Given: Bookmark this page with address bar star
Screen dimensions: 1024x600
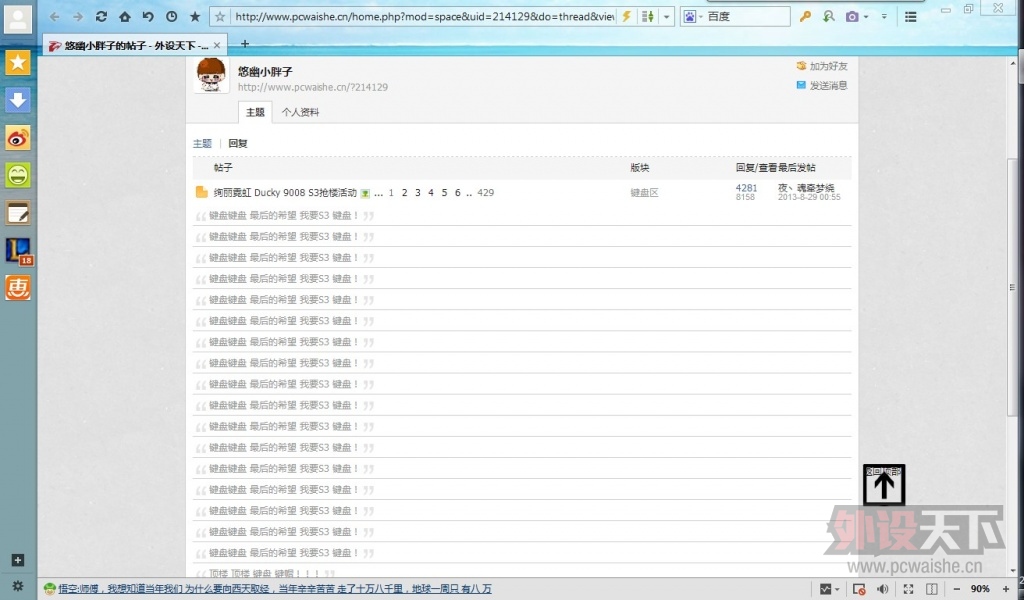Looking at the screenshot, I should [x=220, y=16].
